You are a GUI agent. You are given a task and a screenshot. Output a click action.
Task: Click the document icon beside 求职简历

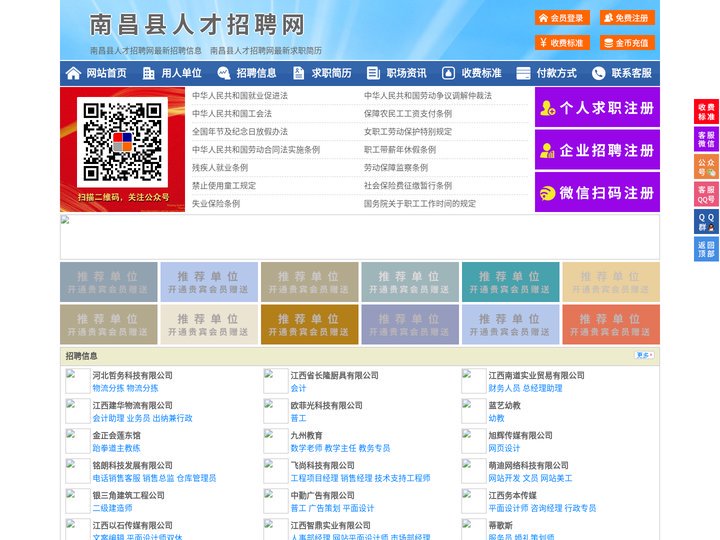point(298,73)
